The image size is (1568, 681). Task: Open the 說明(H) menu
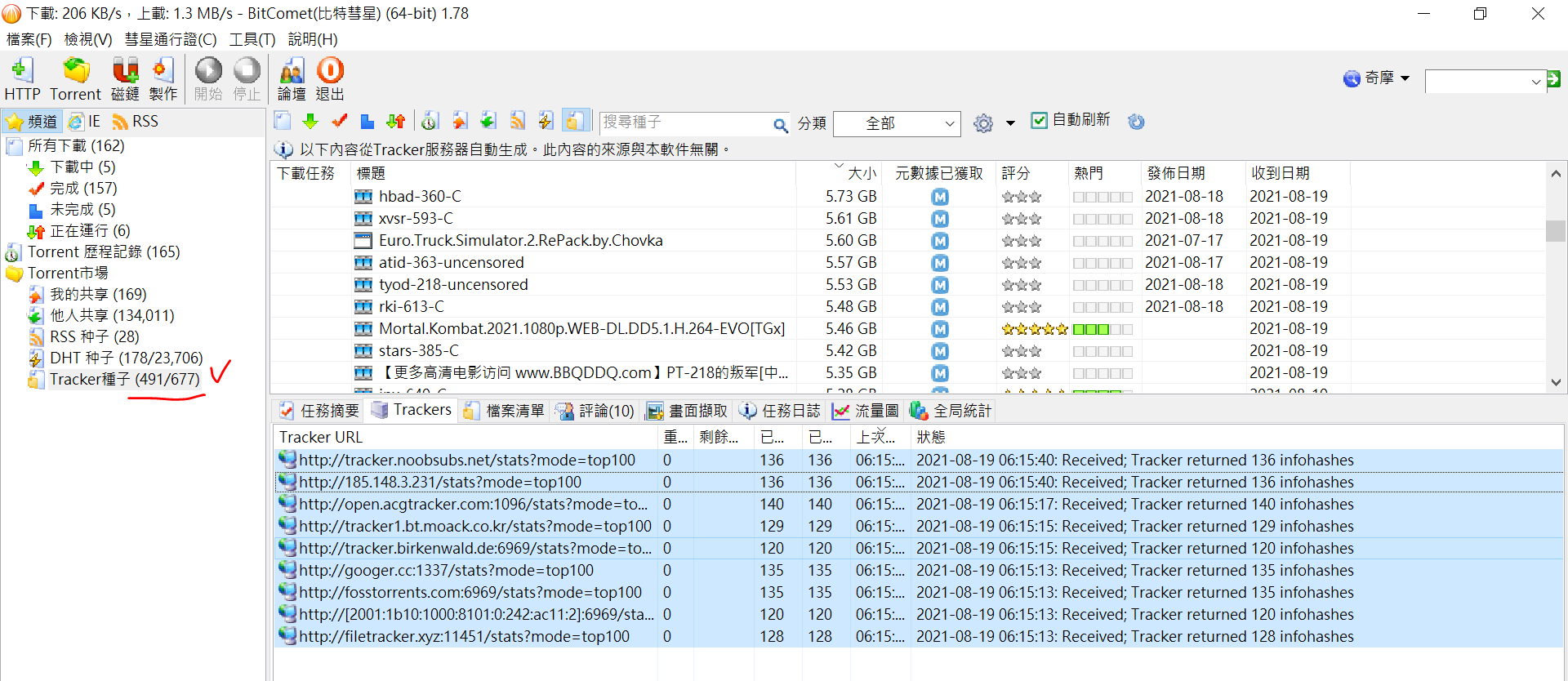point(313,39)
